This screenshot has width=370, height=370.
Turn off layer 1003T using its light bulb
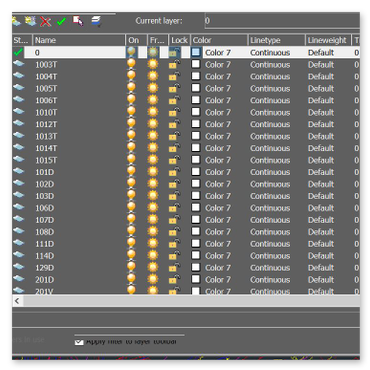tap(131, 64)
